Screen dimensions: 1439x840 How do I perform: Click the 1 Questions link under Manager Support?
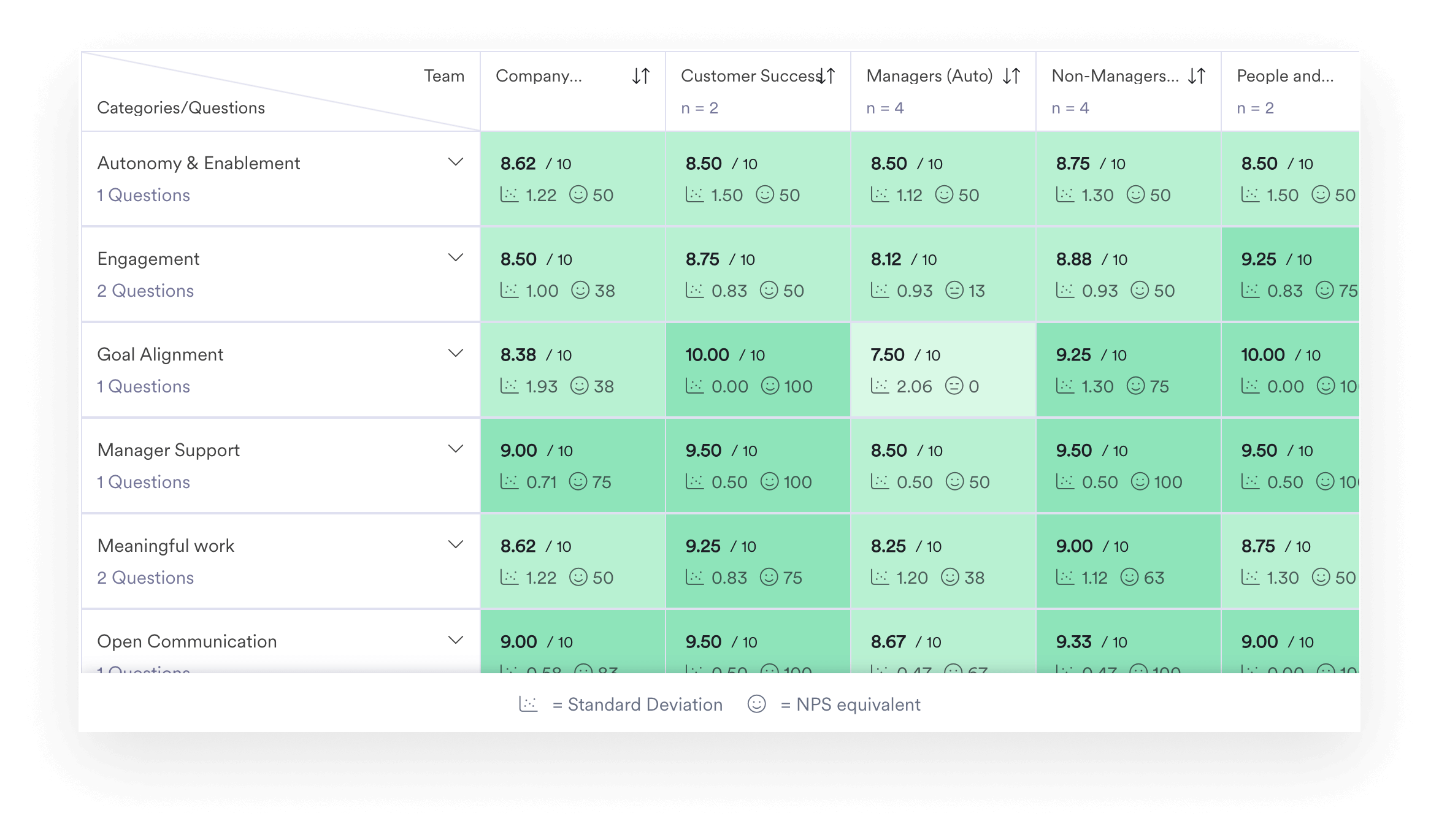144,482
